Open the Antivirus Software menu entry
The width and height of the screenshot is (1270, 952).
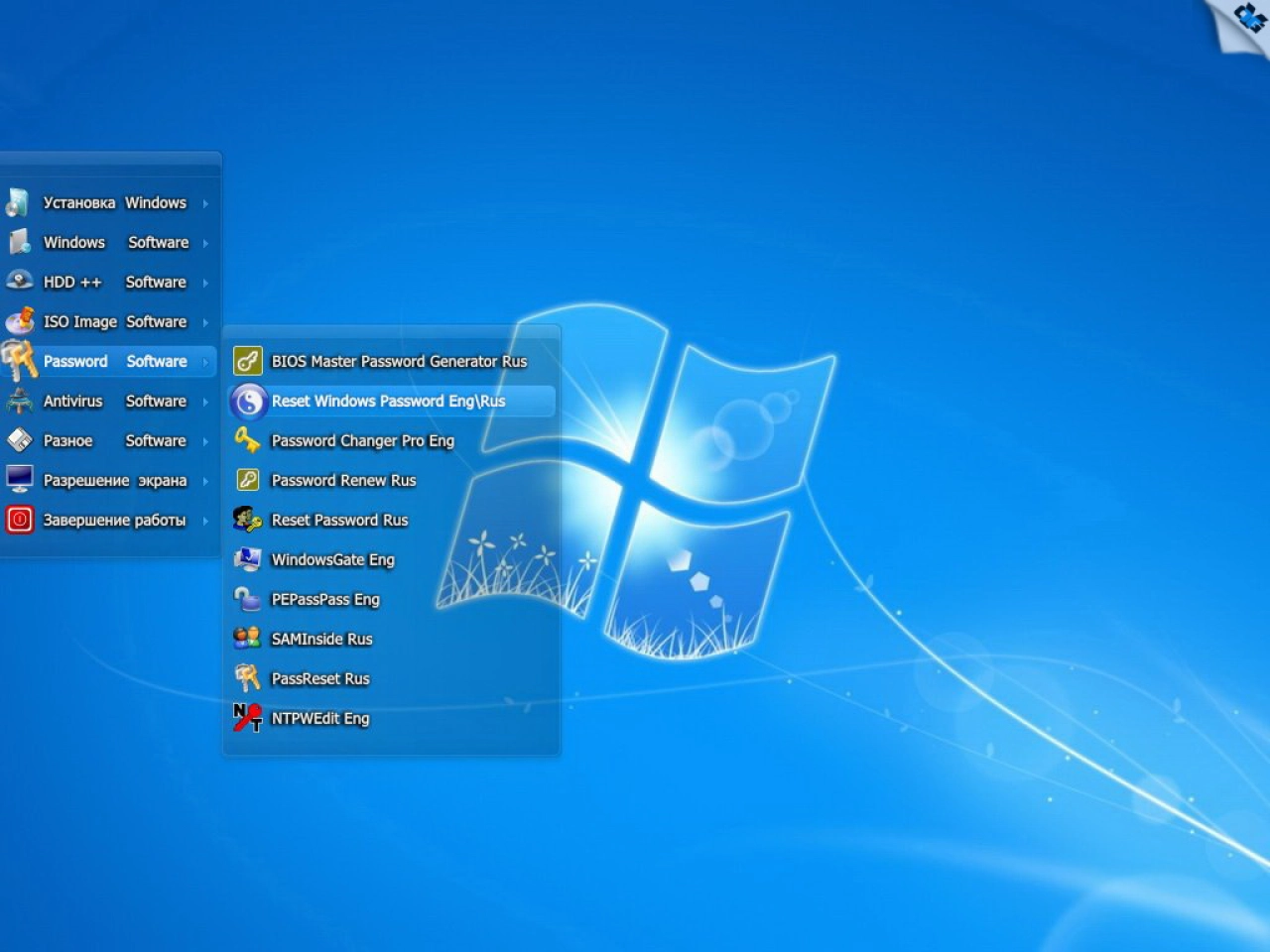pyautogui.click(x=109, y=401)
